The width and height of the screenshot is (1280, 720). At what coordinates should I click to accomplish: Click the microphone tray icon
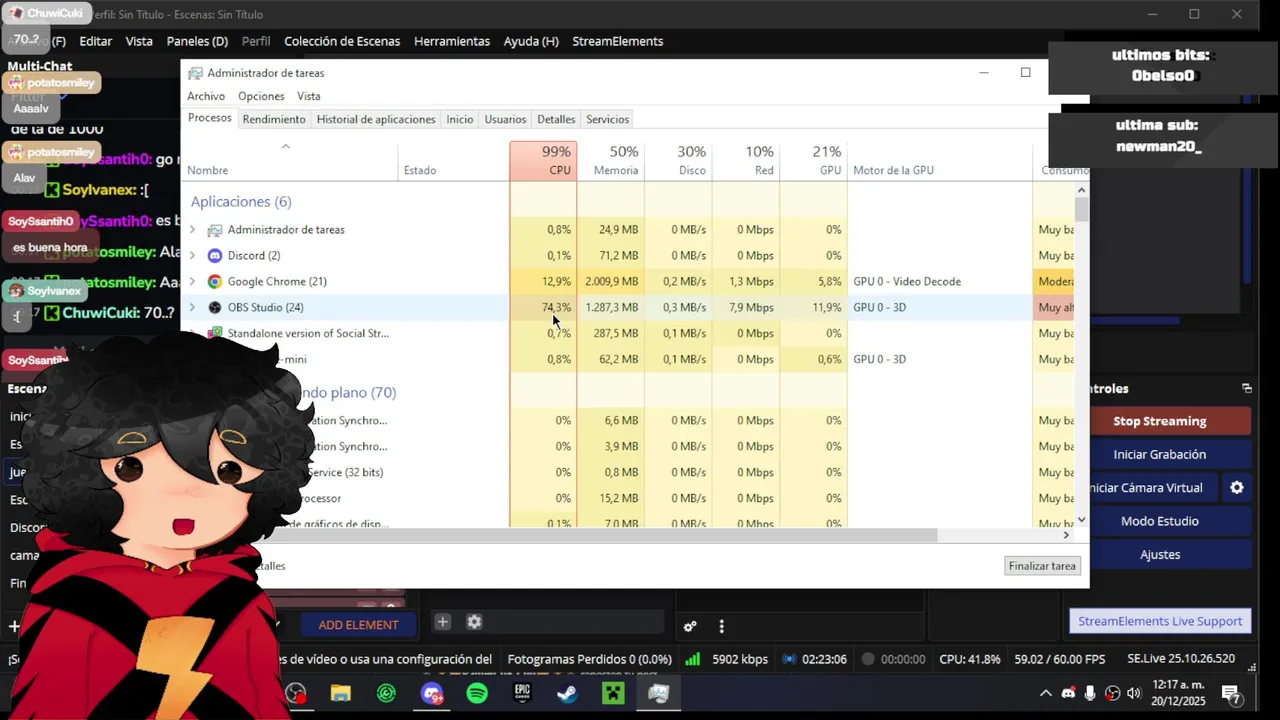point(1090,693)
